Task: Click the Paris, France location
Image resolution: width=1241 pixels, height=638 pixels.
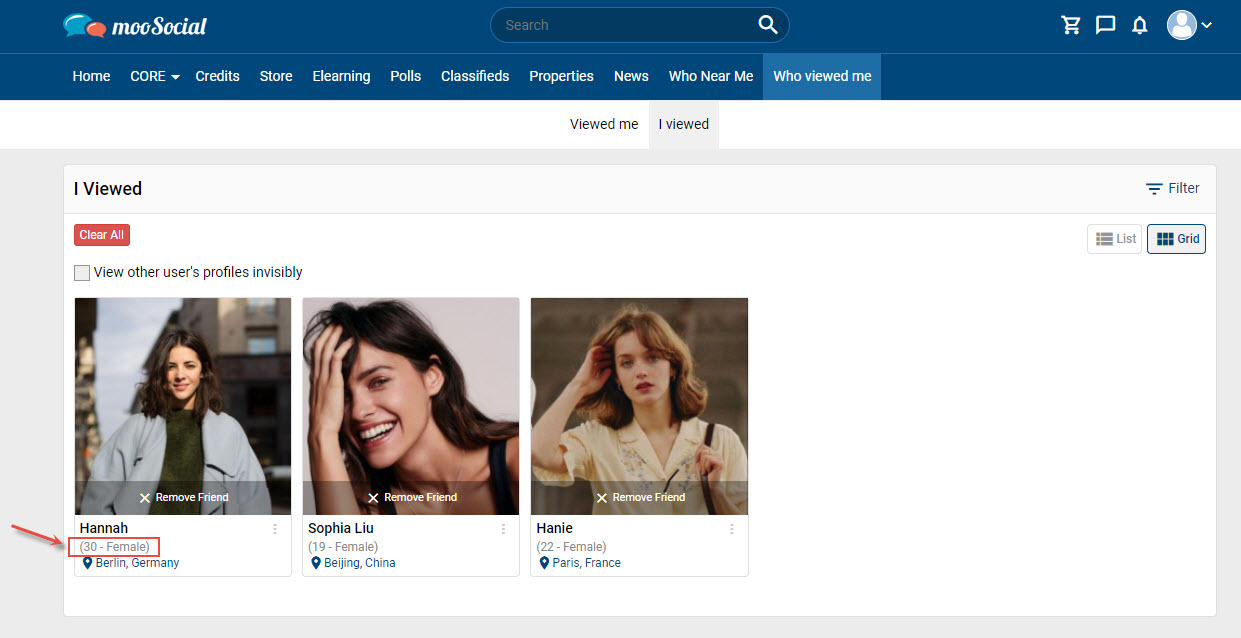Action: pos(586,563)
